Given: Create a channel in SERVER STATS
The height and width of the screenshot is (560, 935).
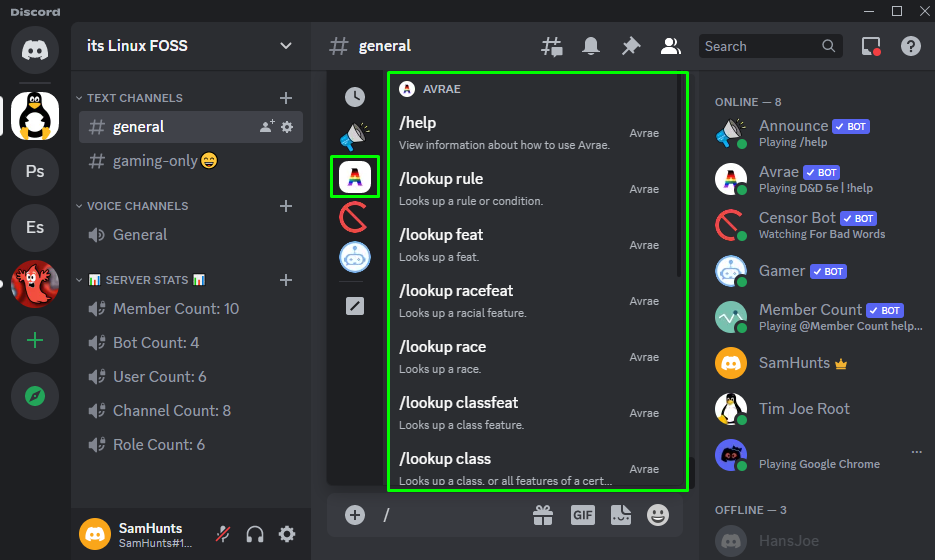Looking at the screenshot, I should (x=286, y=280).
